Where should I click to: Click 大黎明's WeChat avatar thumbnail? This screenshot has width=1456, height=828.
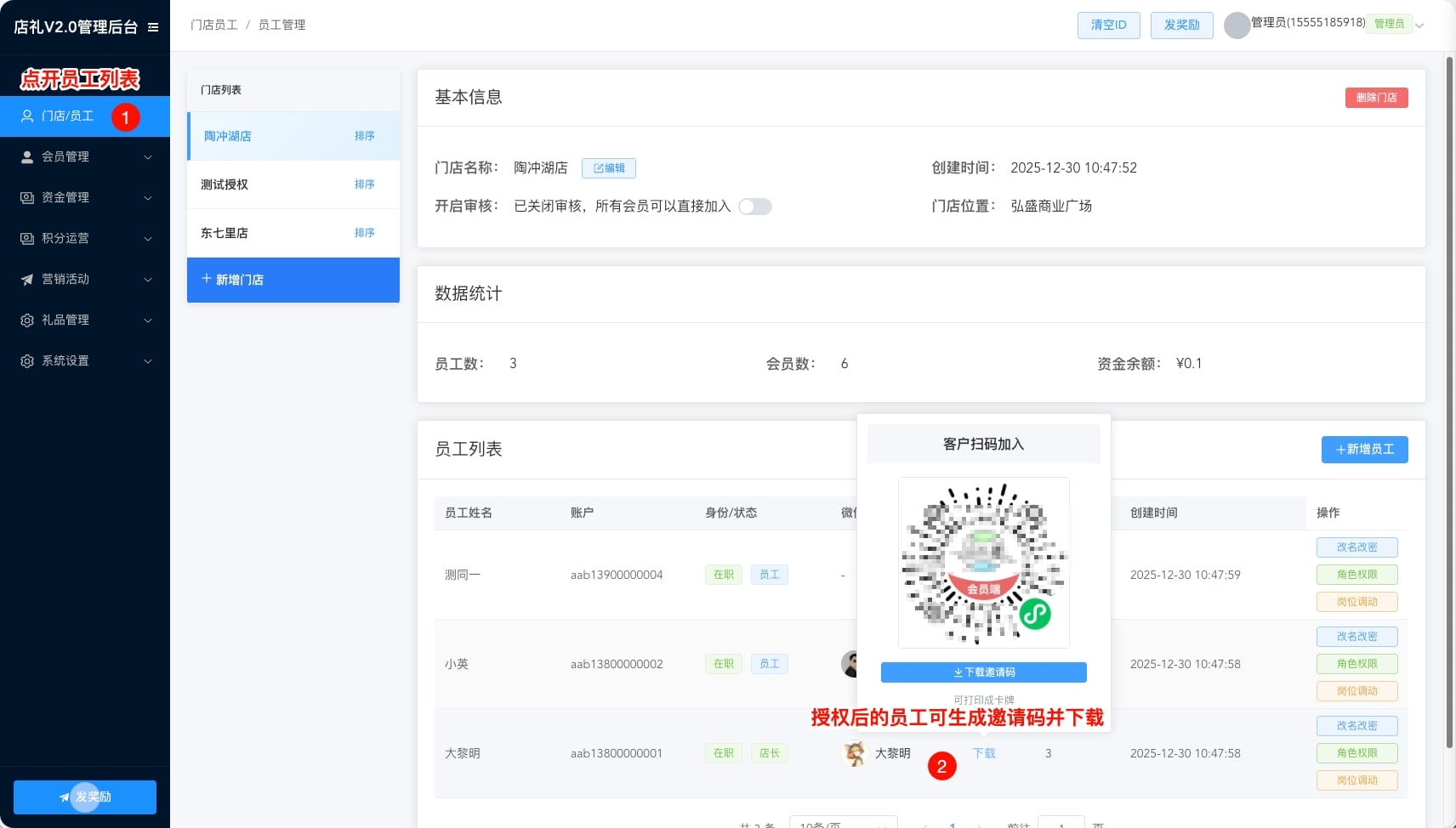point(854,753)
